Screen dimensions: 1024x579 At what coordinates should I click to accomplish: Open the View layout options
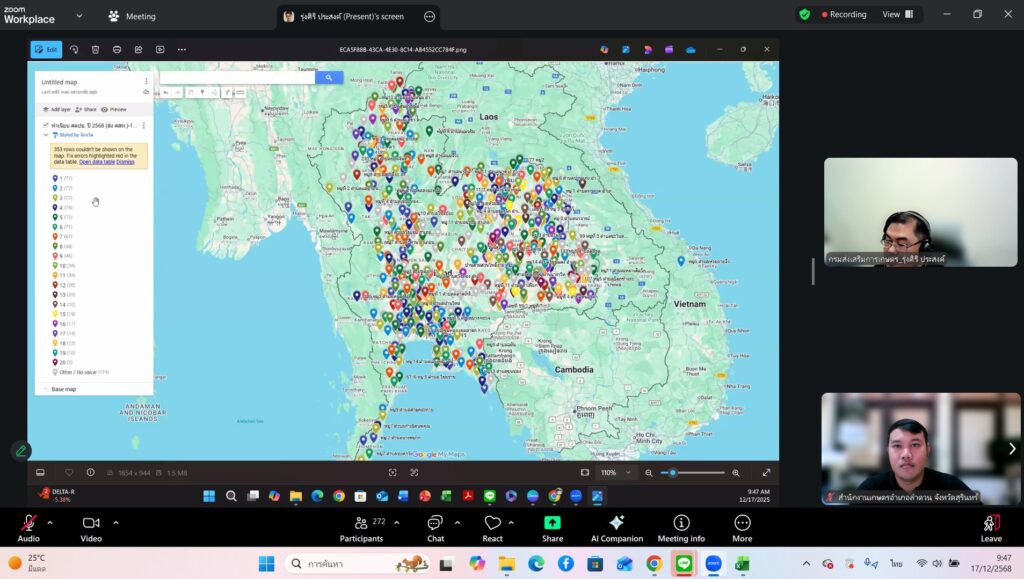point(897,15)
